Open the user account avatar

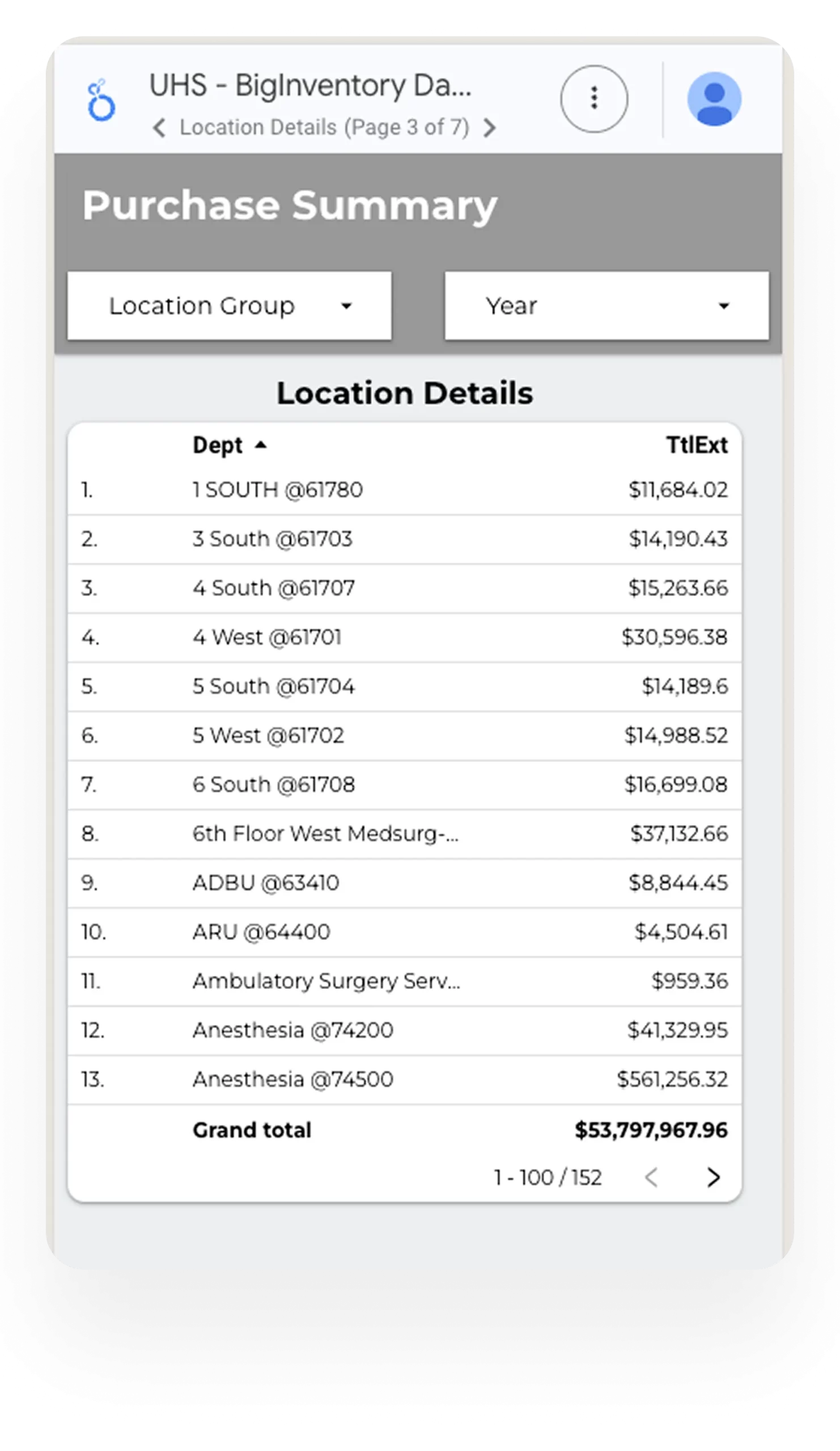[714, 99]
